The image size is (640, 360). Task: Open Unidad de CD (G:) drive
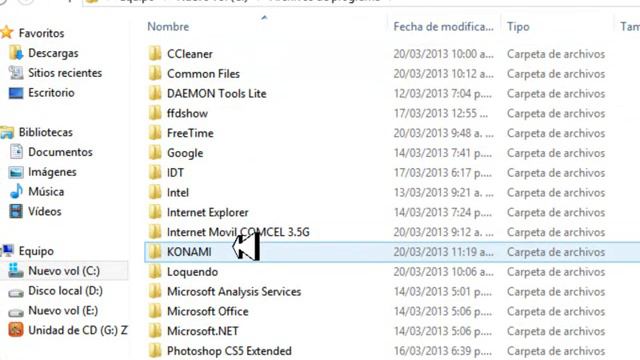(x=78, y=330)
